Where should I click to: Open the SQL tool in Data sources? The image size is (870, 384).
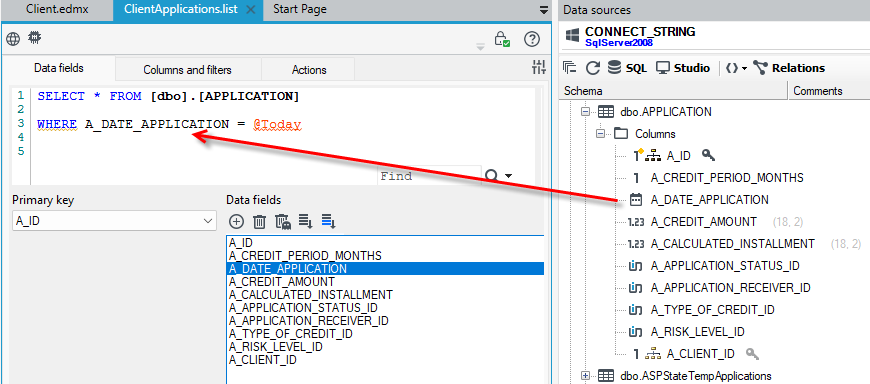[627, 68]
